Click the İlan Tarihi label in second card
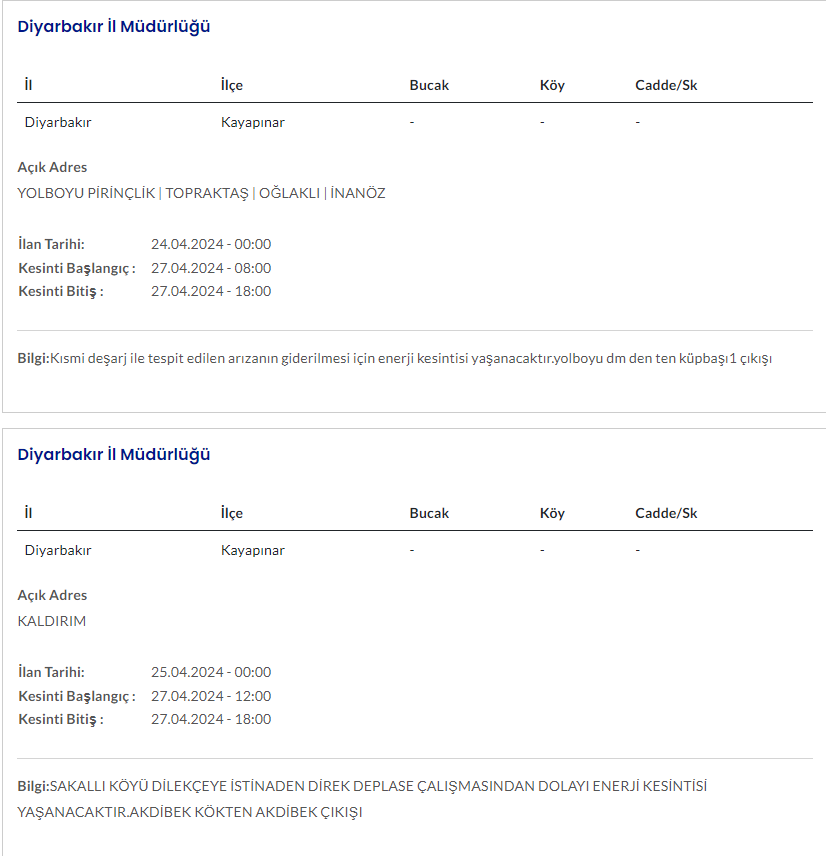Viewport: 826px width, 856px height. (51, 672)
